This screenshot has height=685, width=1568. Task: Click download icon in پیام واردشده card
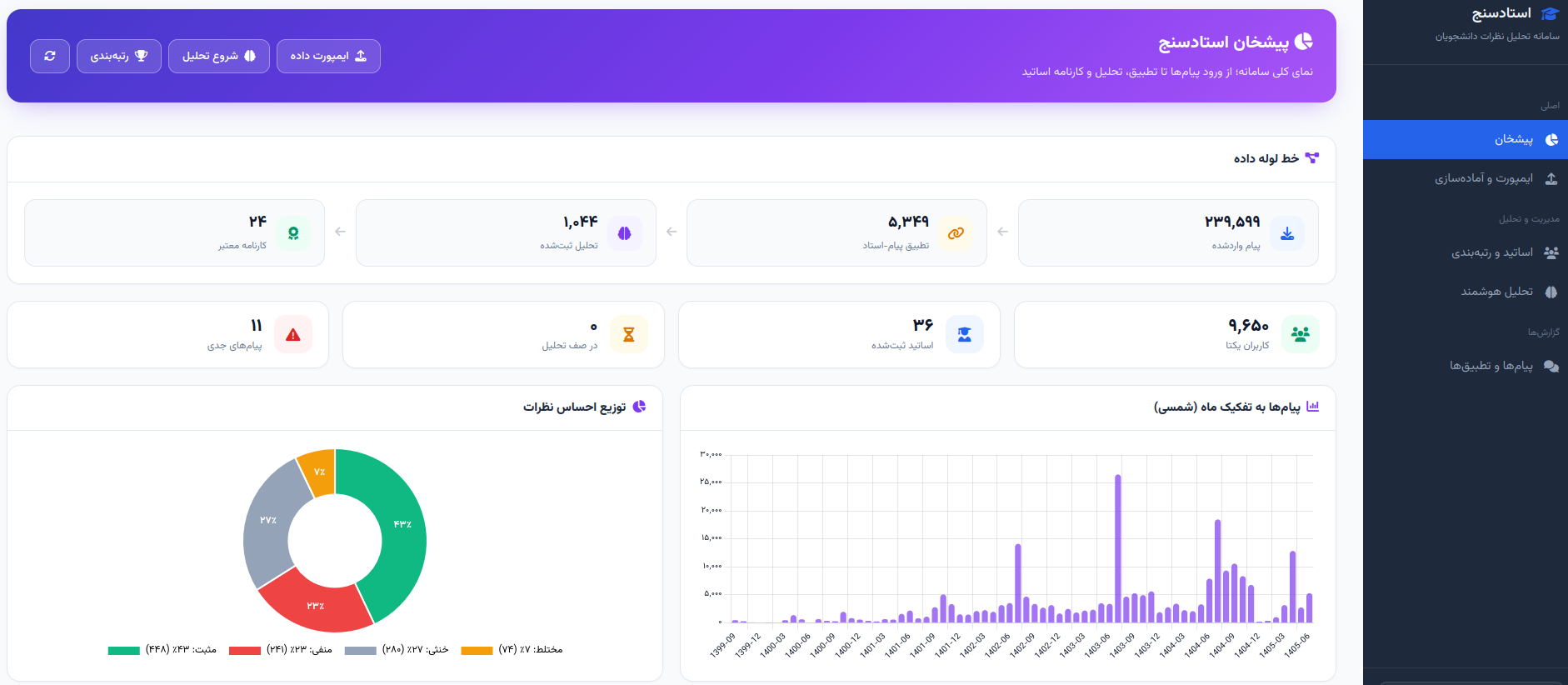coord(1287,233)
